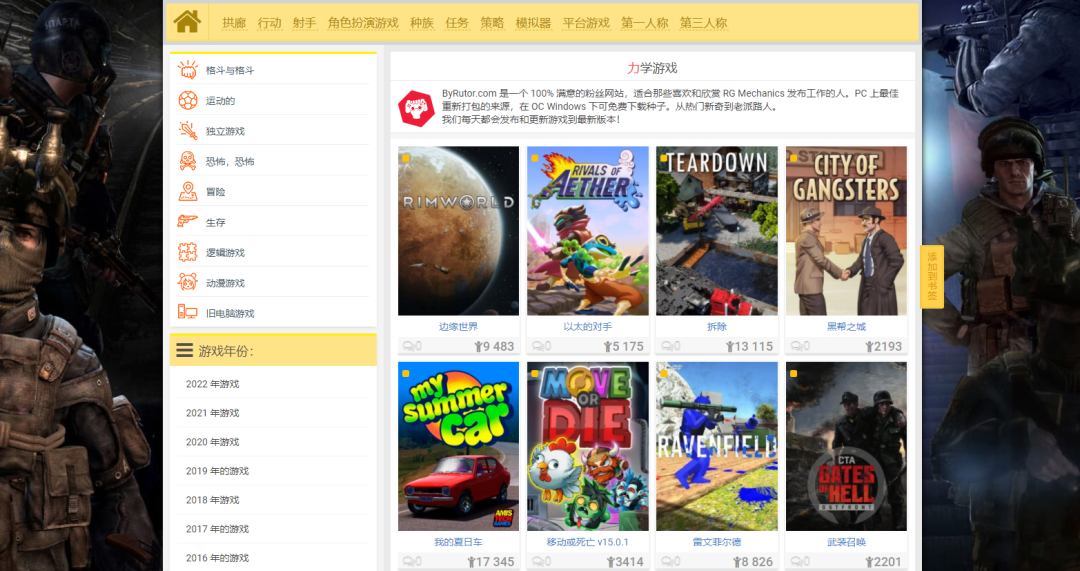Image resolution: width=1080 pixels, height=571 pixels.
Task: Open the 拆除 title link
Action: click(x=717, y=326)
